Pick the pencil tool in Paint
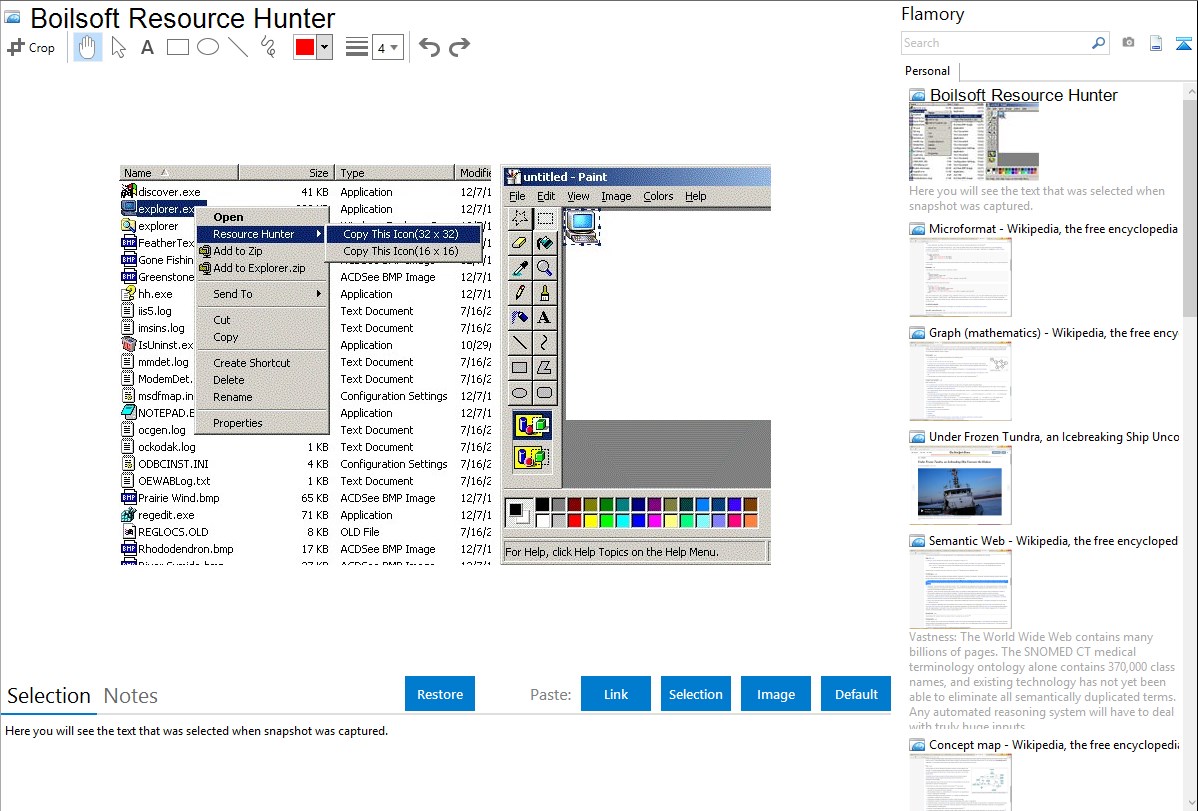 tap(520, 293)
